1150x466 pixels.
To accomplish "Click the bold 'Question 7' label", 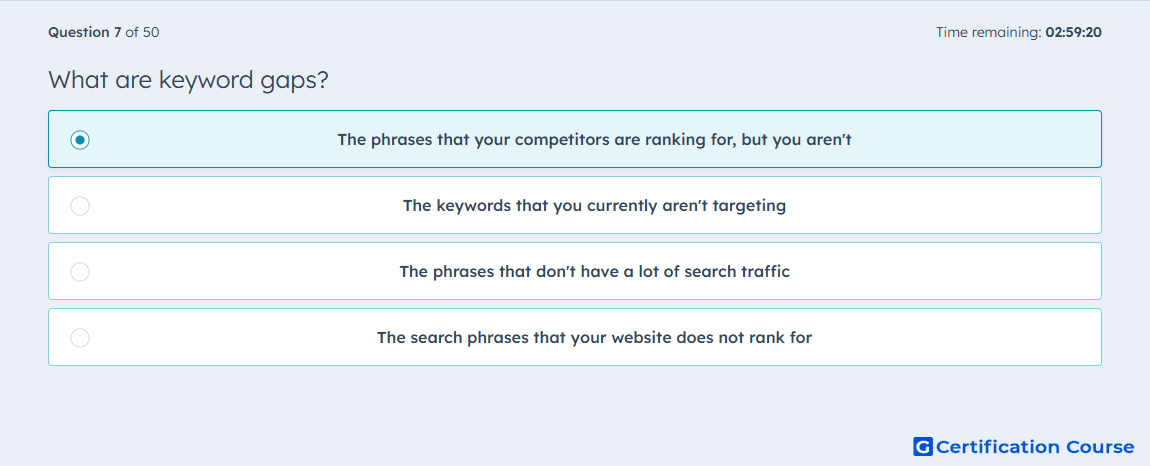I will coord(85,32).
